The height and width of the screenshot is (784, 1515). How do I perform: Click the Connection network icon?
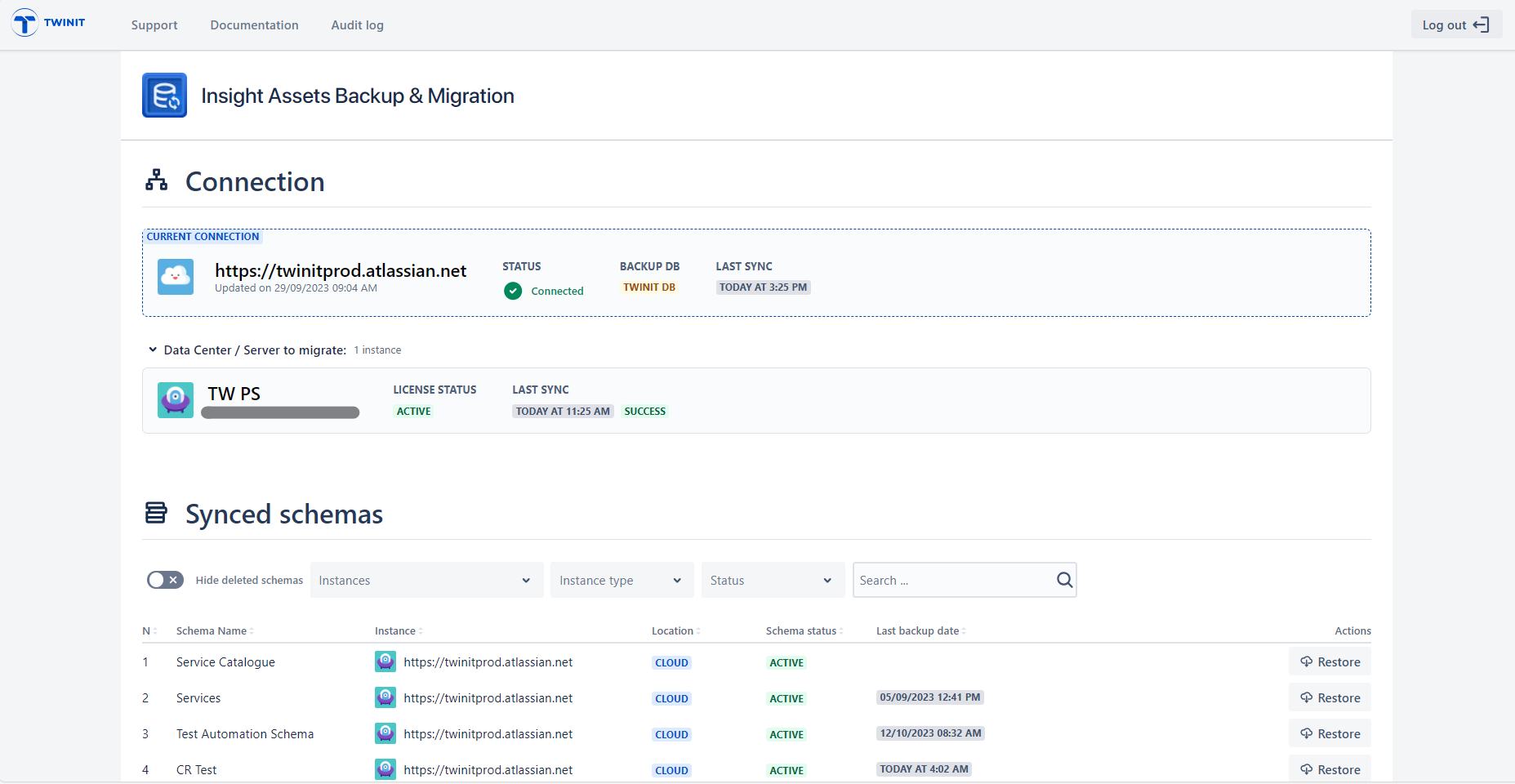tap(156, 180)
